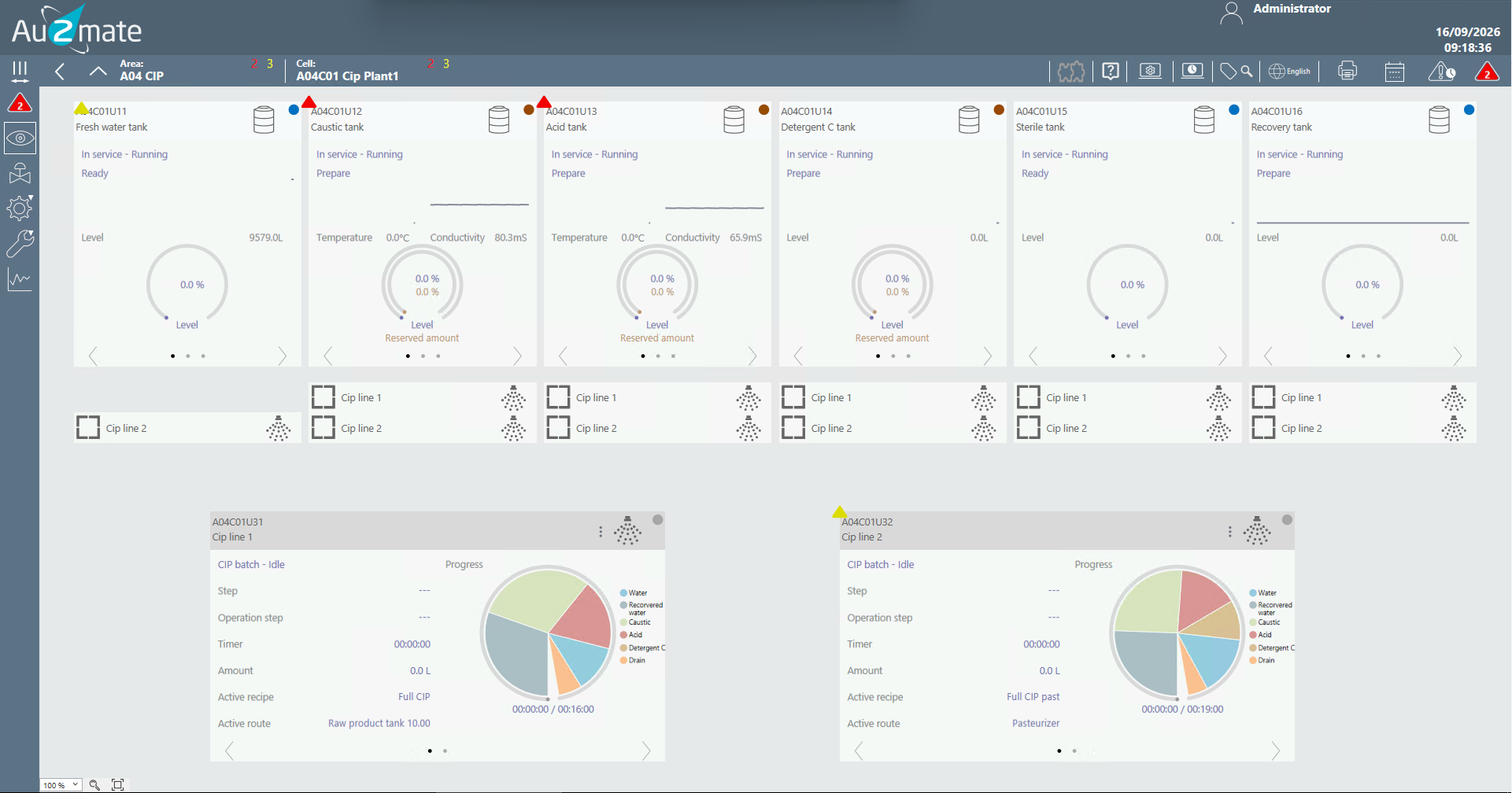Toggle Cip line 1 checkbox under Recovery tank

point(1263,396)
